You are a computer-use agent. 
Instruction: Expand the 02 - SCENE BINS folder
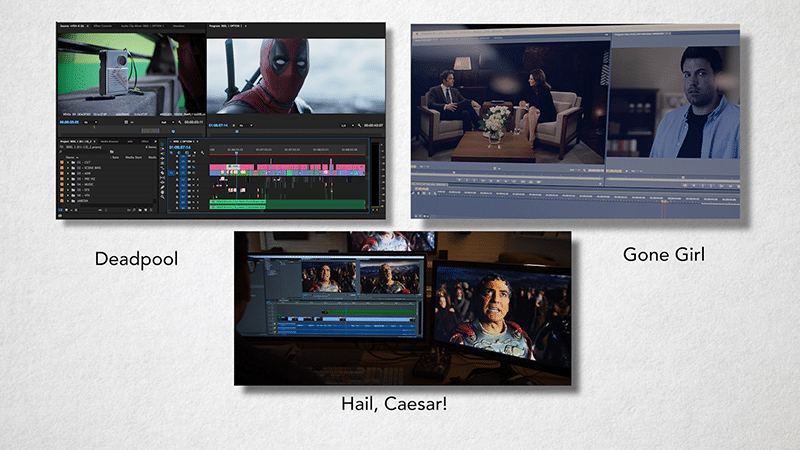[x=68, y=168]
